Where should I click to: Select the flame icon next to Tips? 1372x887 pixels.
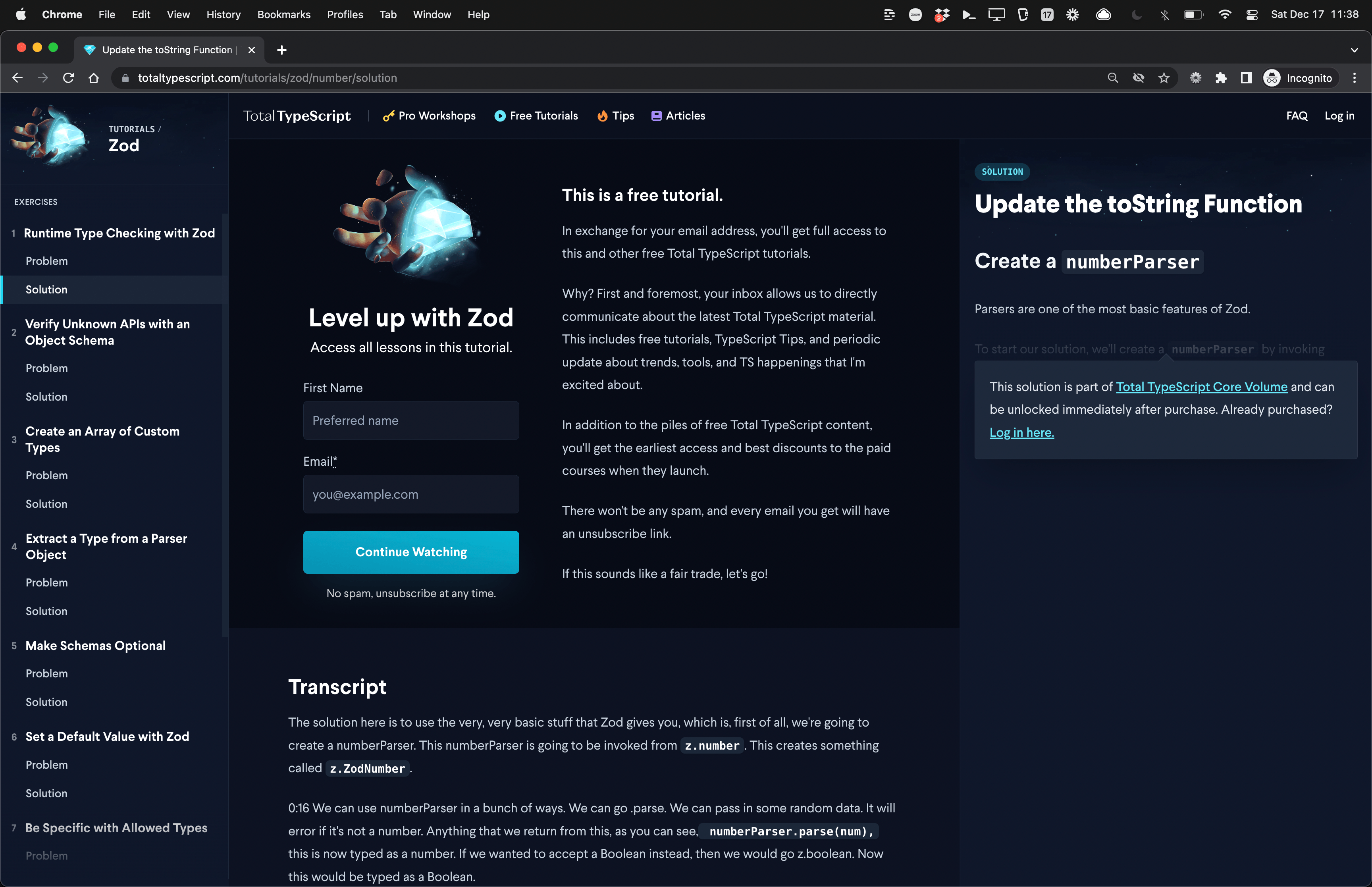pos(602,116)
